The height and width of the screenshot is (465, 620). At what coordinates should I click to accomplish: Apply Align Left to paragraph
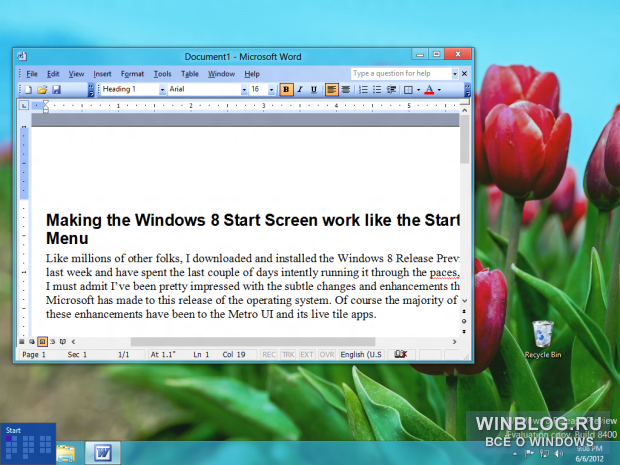(x=331, y=90)
